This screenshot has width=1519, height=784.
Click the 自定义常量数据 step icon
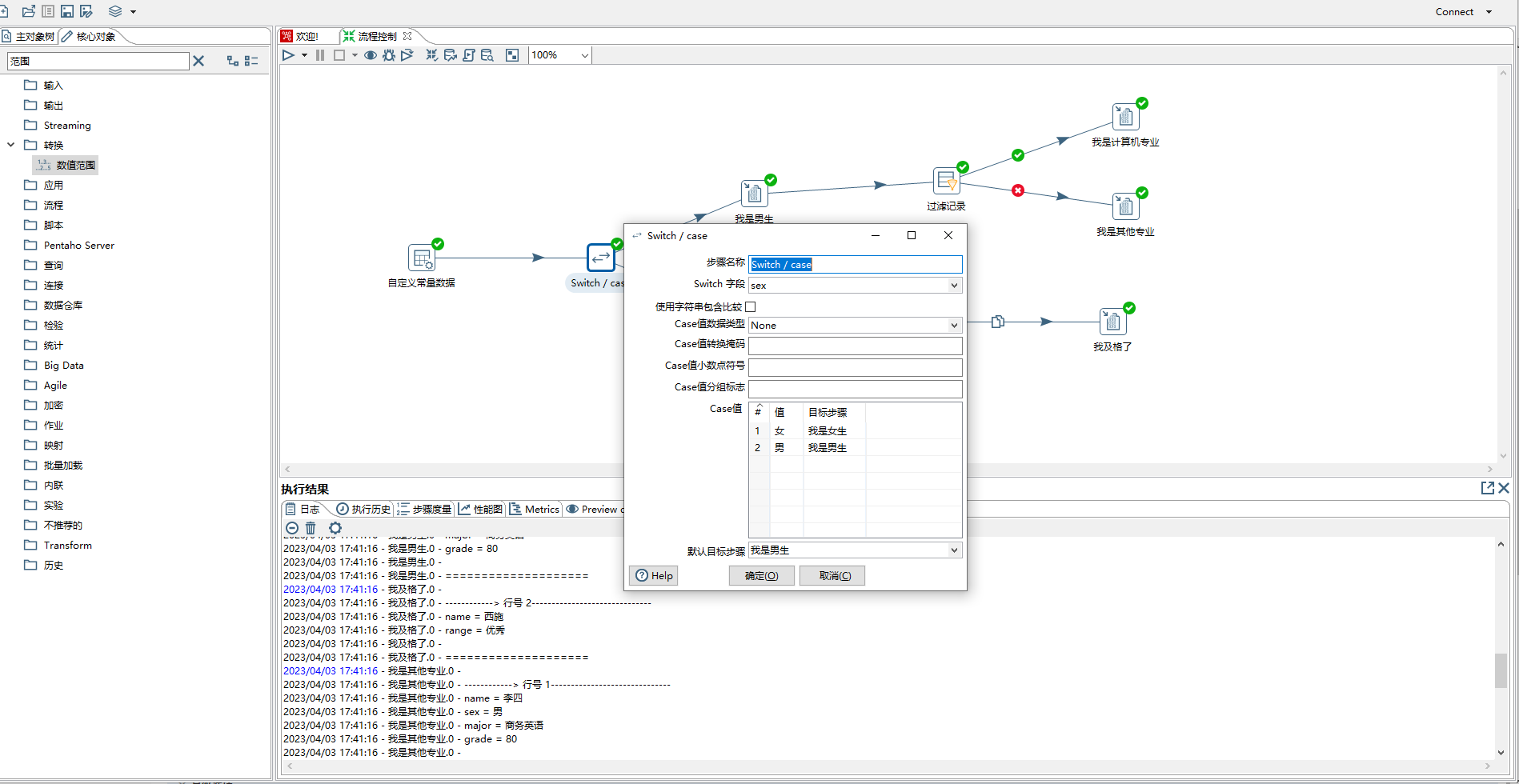click(421, 258)
